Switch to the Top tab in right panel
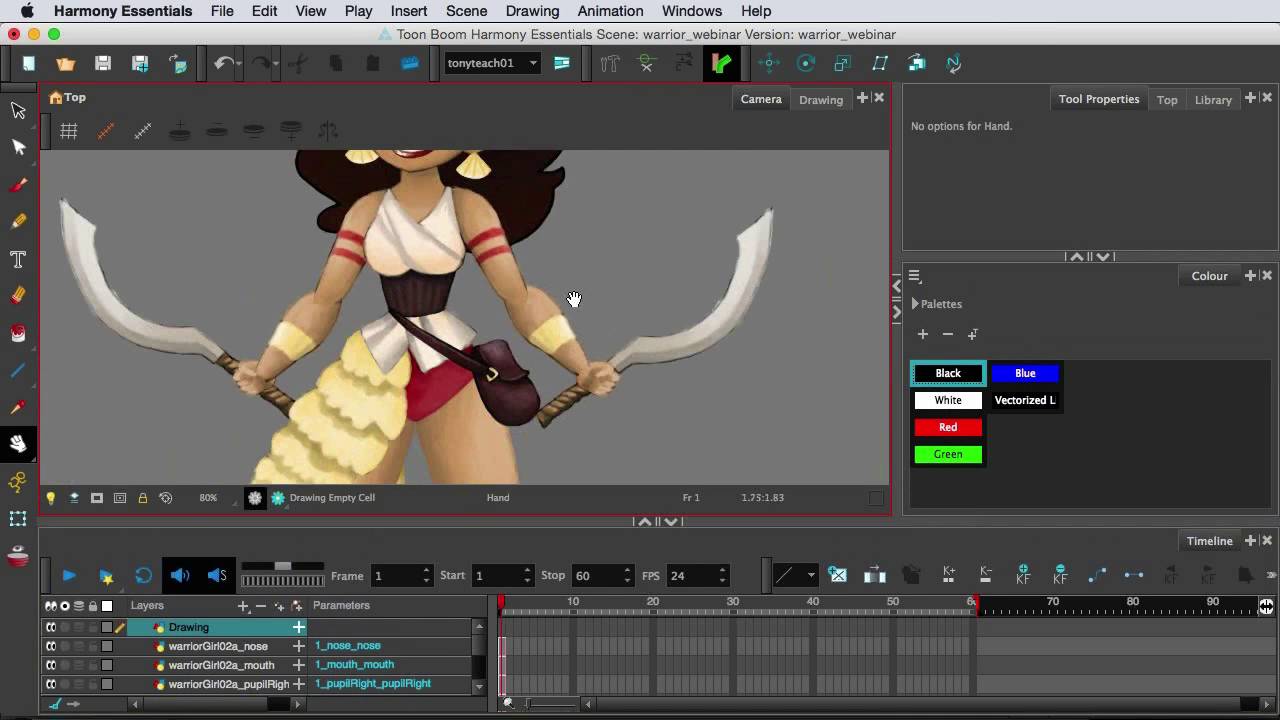The width and height of the screenshot is (1280, 720). coord(1167,99)
